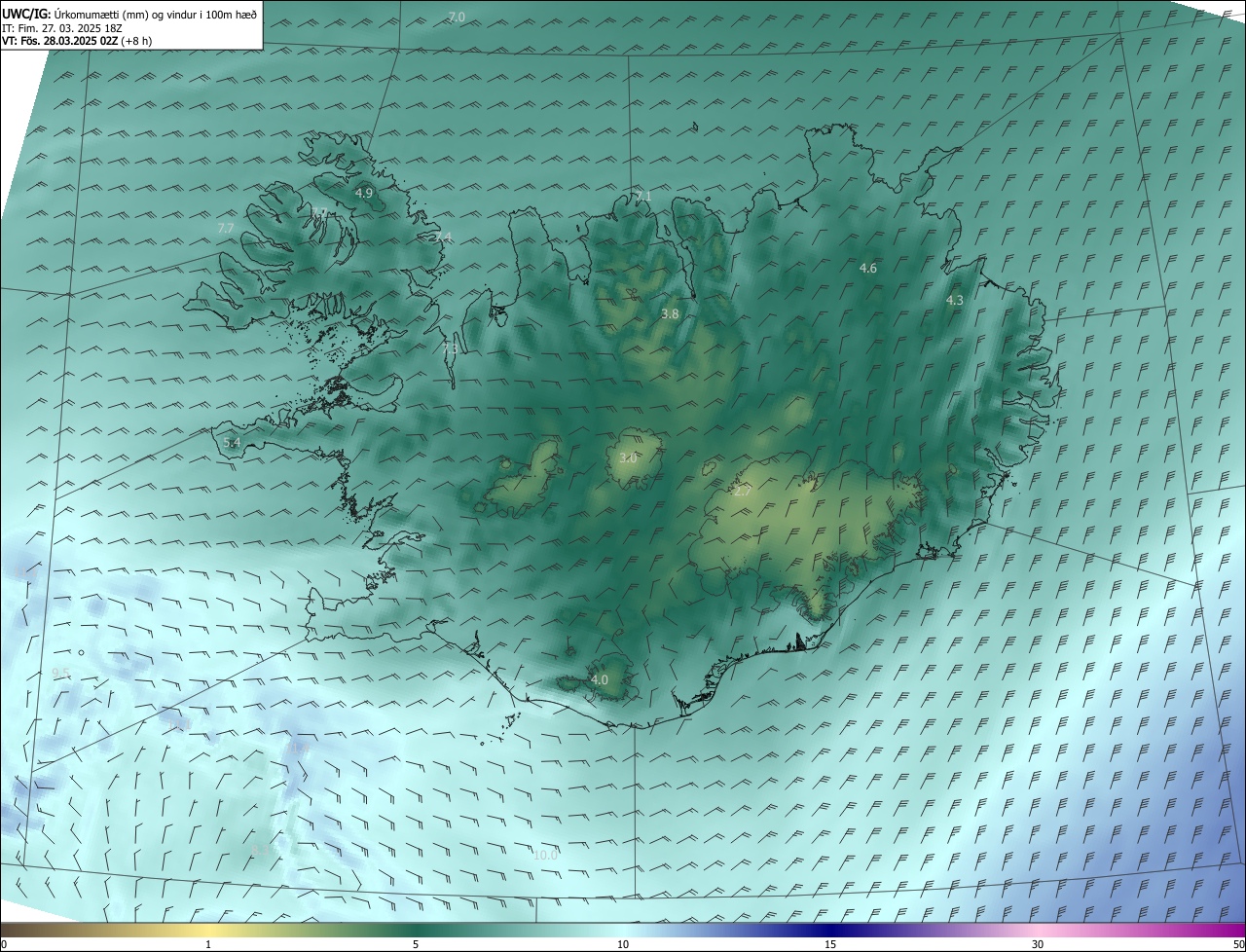
Task: Click the 10.0 value south of Iceland
Action: 546,855
